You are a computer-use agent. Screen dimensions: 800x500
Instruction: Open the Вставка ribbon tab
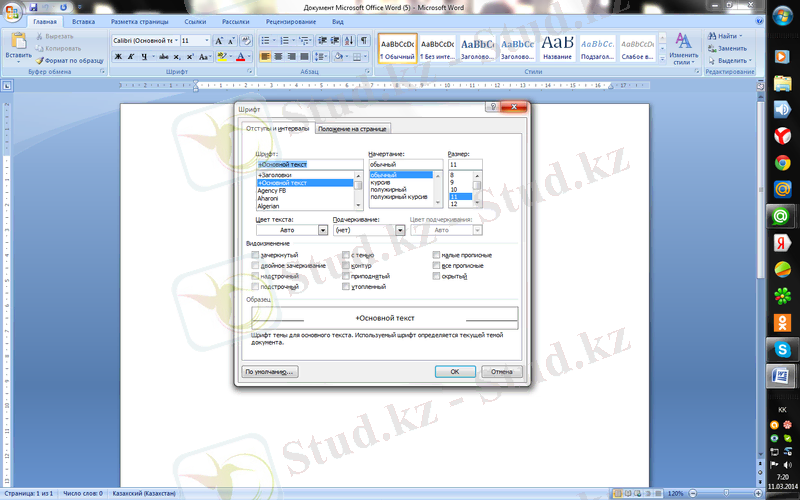(x=84, y=20)
